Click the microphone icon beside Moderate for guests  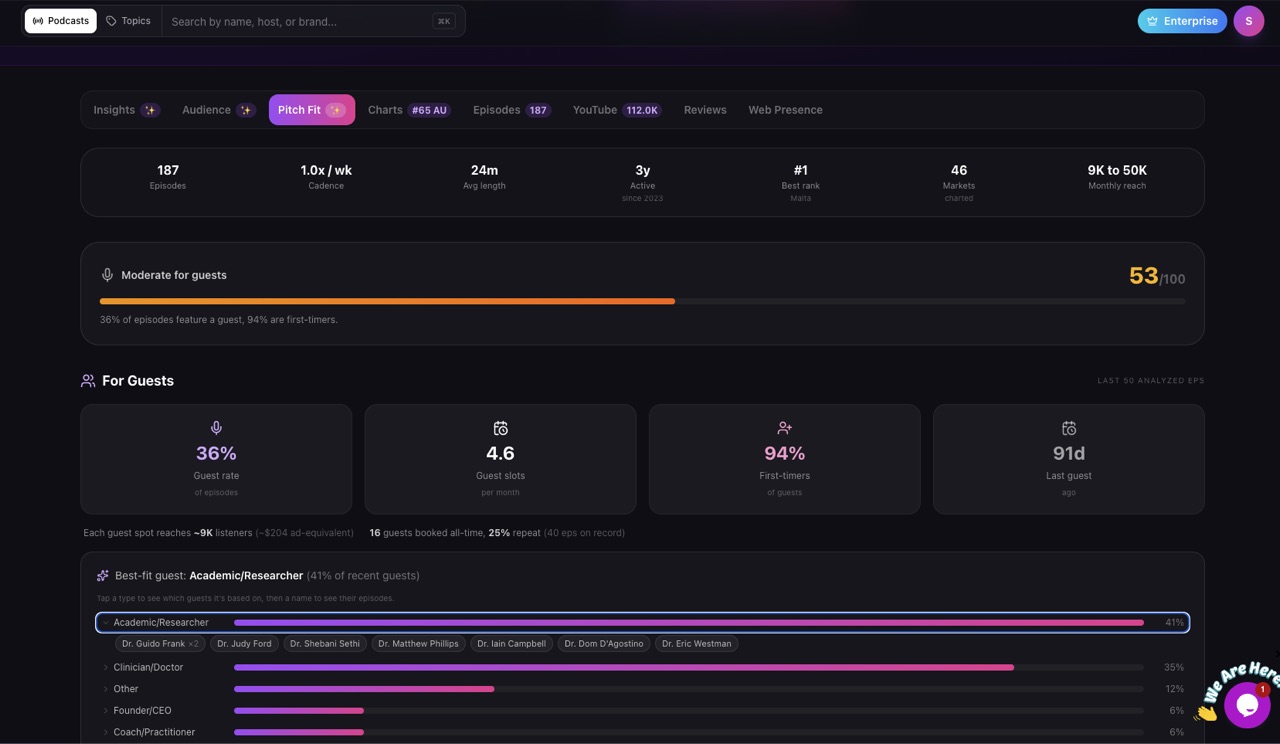coord(107,275)
